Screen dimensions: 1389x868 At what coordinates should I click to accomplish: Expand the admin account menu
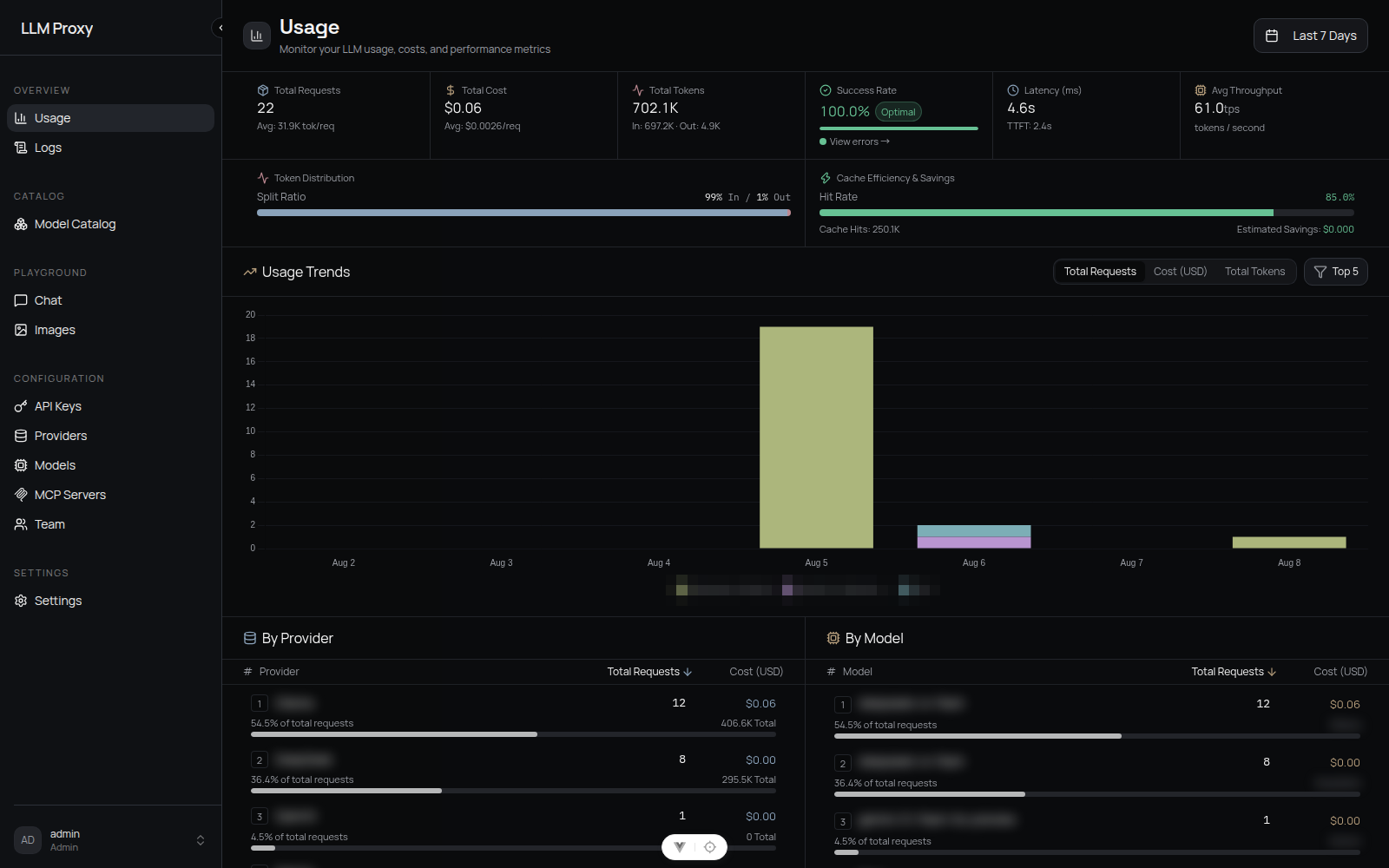coord(201,840)
